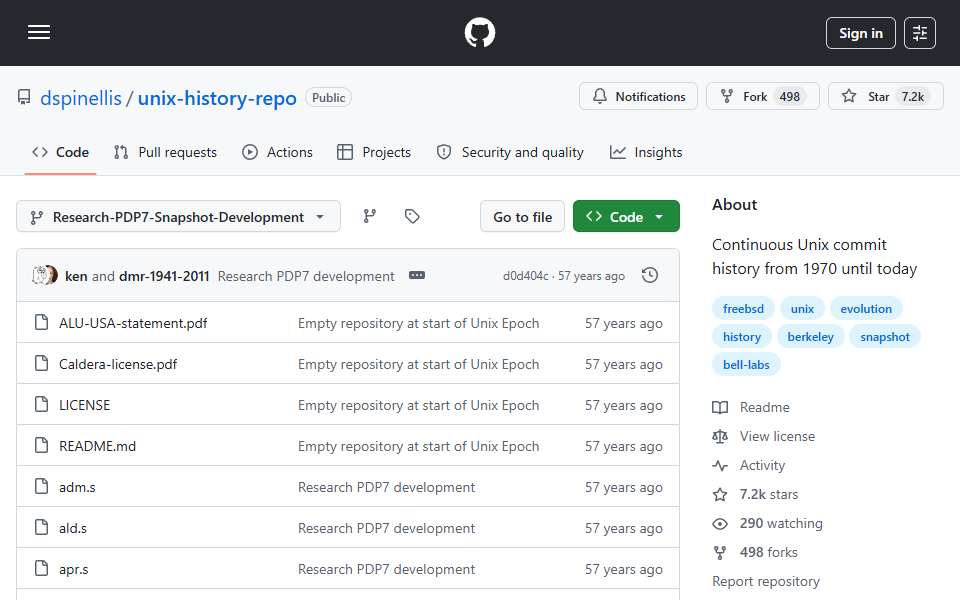The image size is (960, 600).
Task: Expand commit details ellipsis button
Action: (x=417, y=276)
